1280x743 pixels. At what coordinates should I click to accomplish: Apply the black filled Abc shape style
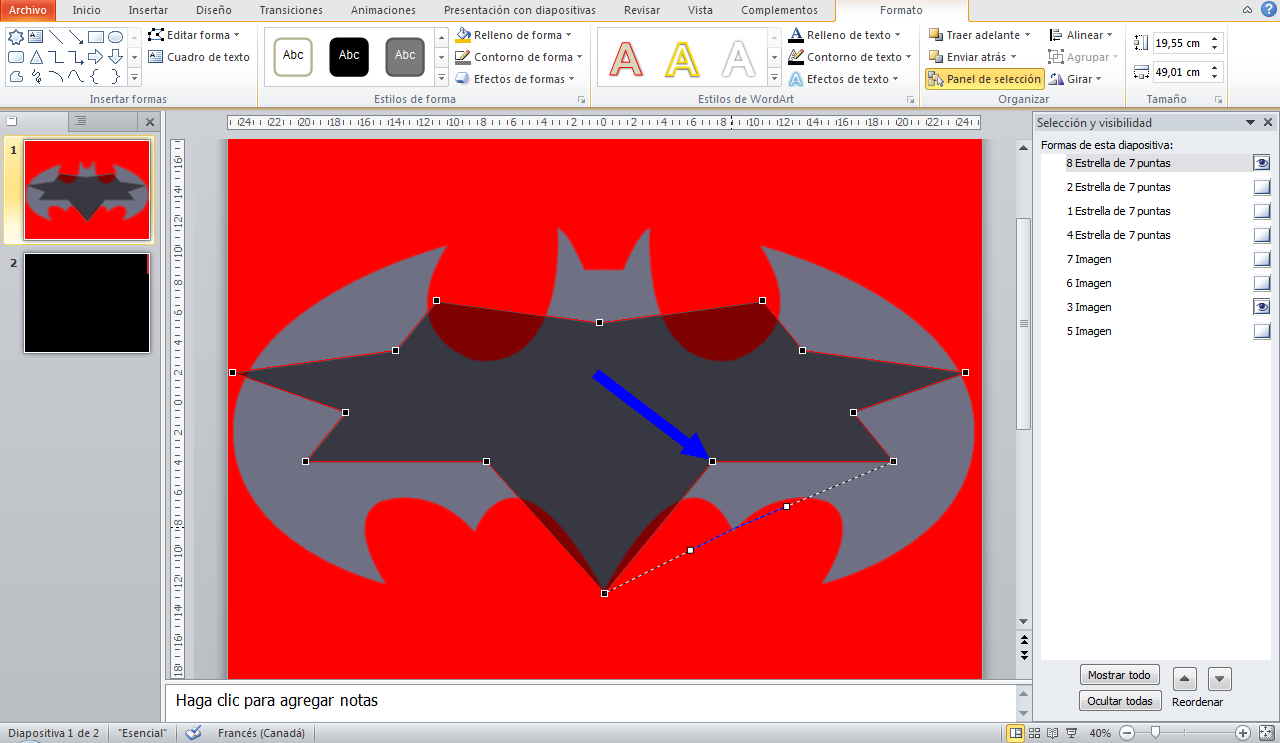pyautogui.click(x=349, y=57)
